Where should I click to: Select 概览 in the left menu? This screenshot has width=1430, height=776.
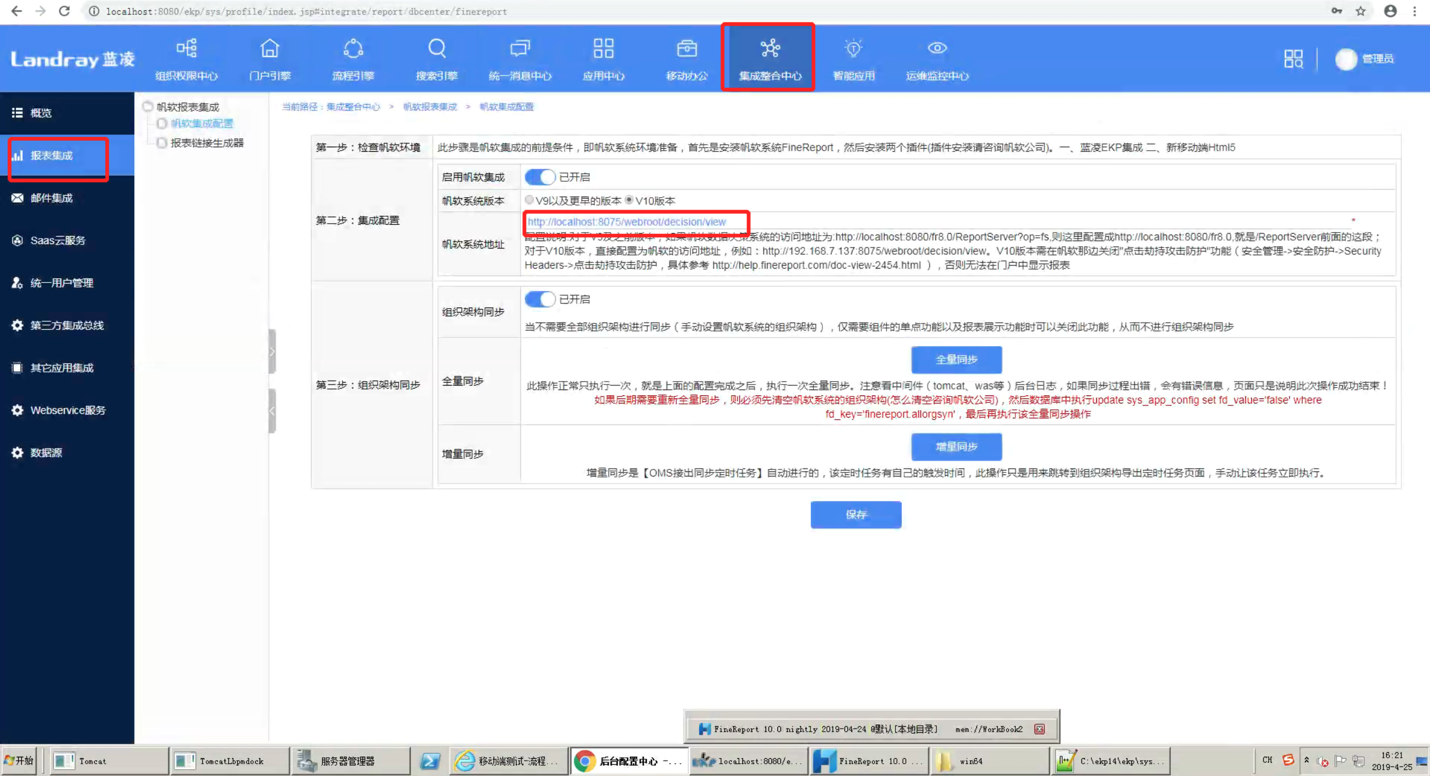67,113
